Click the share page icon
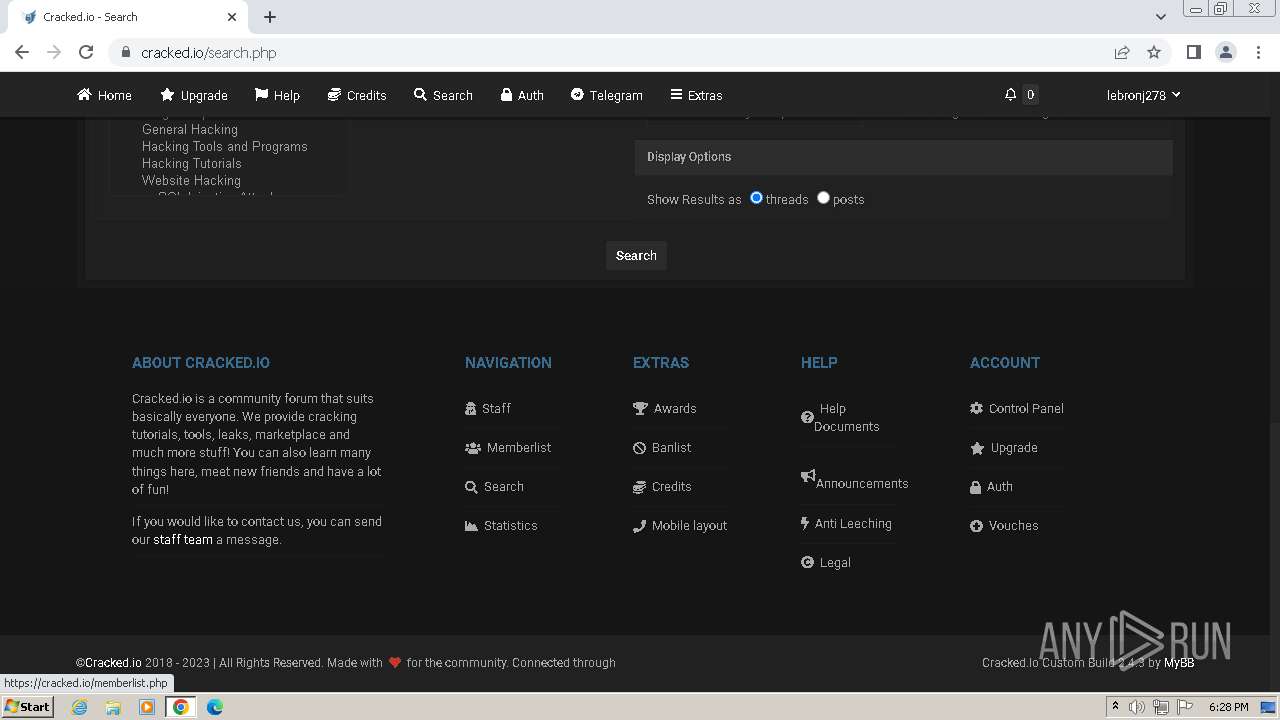The width and height of the screenshot is (1280, 720). click(1122, 52)
